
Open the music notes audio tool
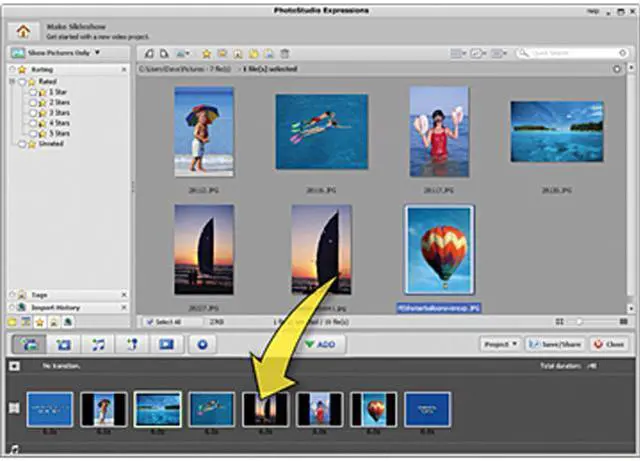98,344
